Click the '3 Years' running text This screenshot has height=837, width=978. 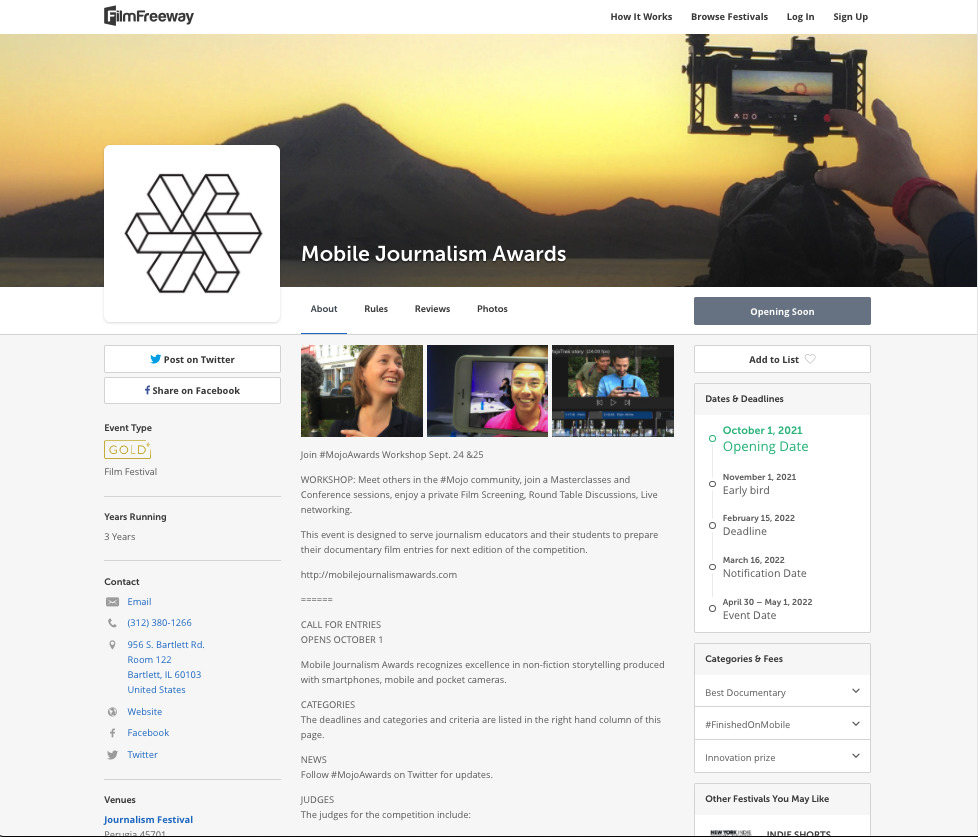tap(120, 536)
